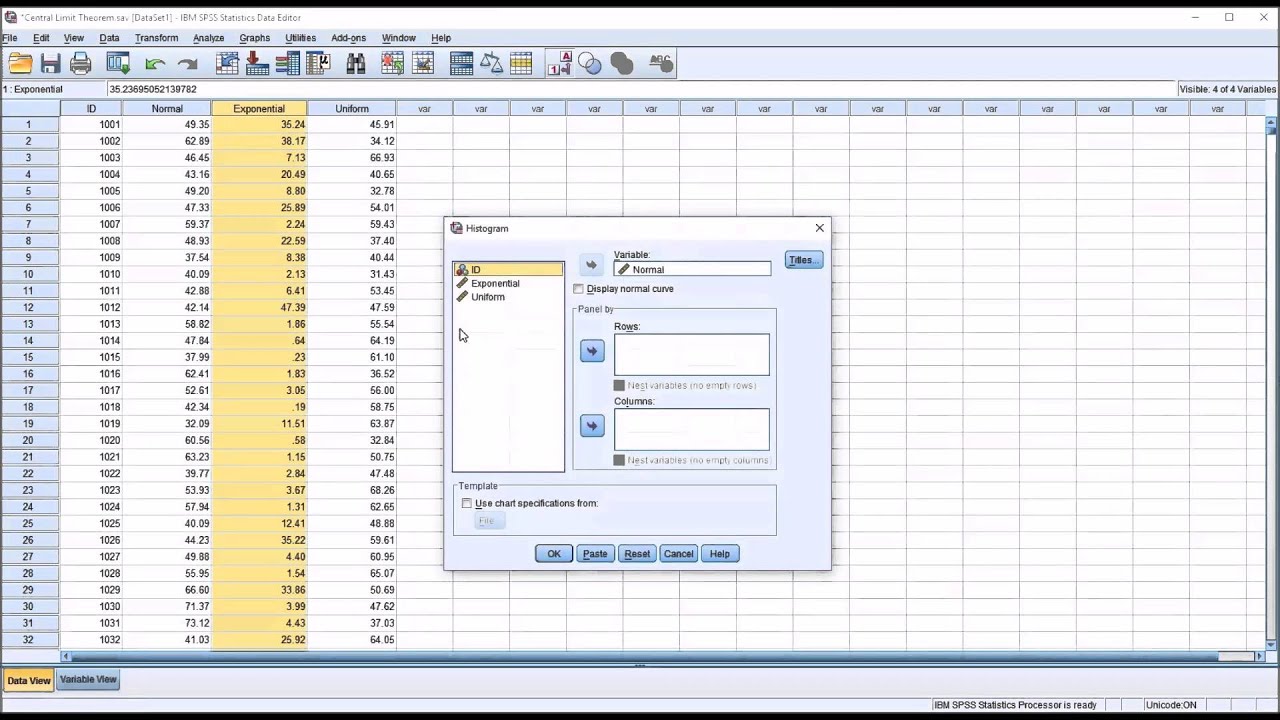Screen dimensions: 1280x720
Task: Run descriptive statistics toolbar icon
Action: 318,64
